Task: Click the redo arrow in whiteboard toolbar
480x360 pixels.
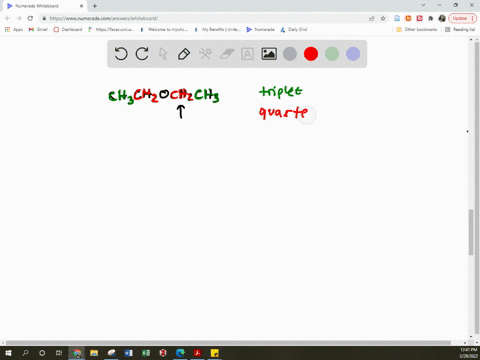Action: (142, 54)
